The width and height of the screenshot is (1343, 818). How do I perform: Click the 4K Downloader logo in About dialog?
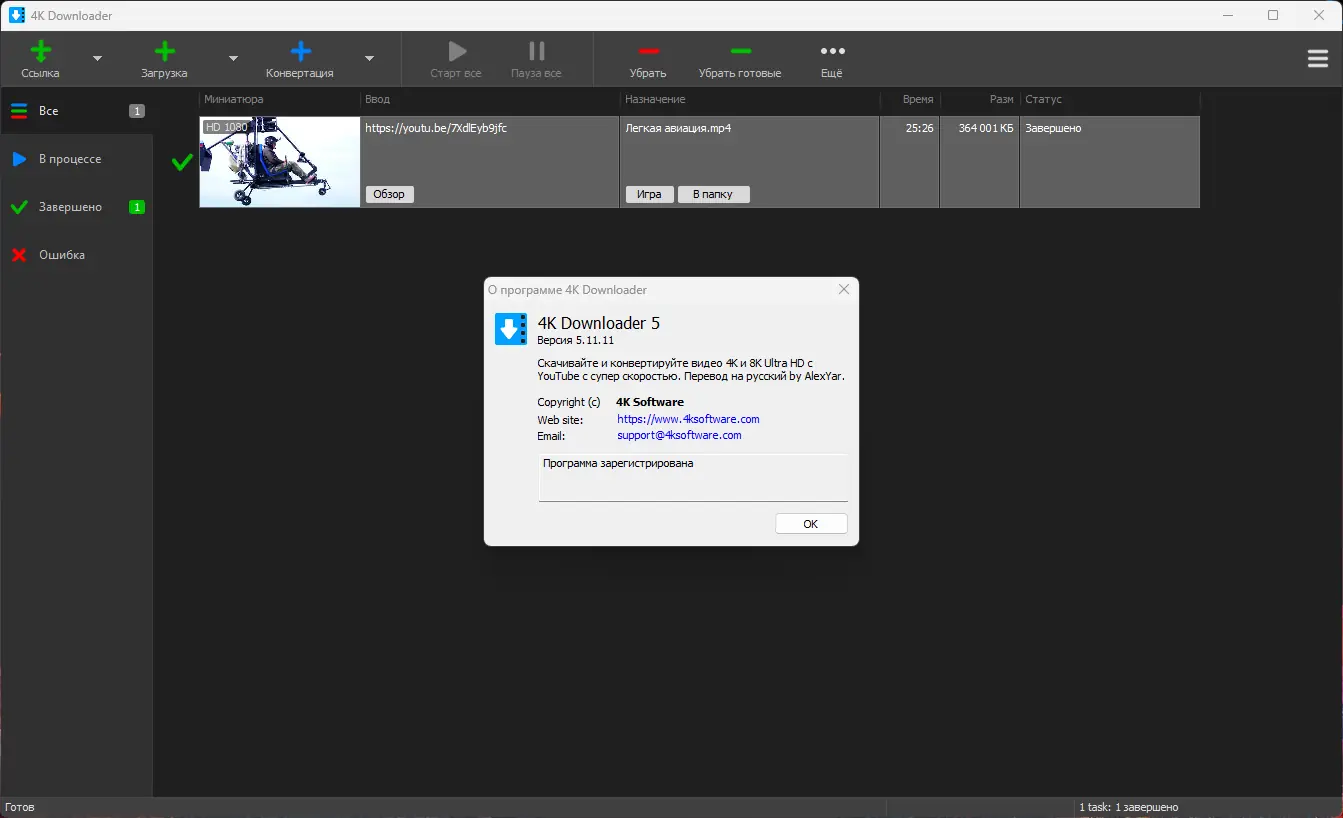point(511,329)
